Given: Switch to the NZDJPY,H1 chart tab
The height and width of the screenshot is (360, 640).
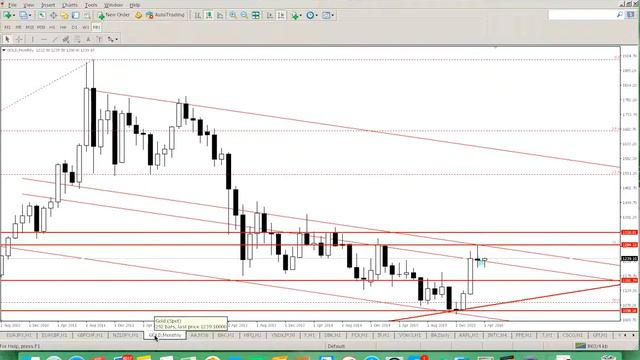Looking at the screenshot, I should click(125, 335).
